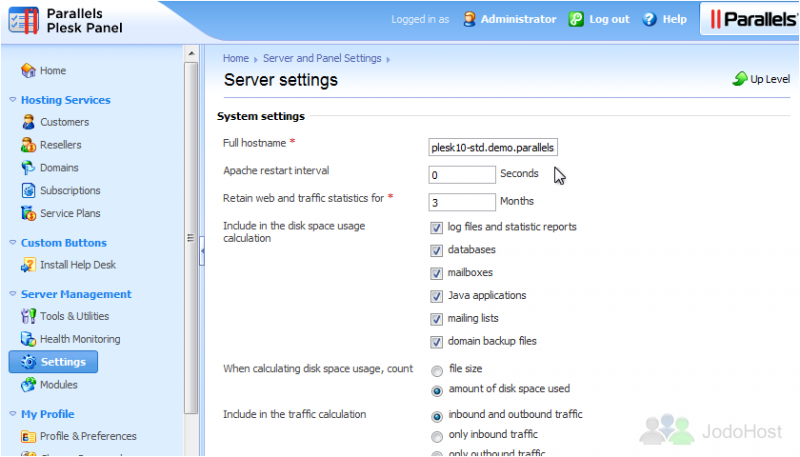Uncheck the domain backup files checkbox

(436, 342)
